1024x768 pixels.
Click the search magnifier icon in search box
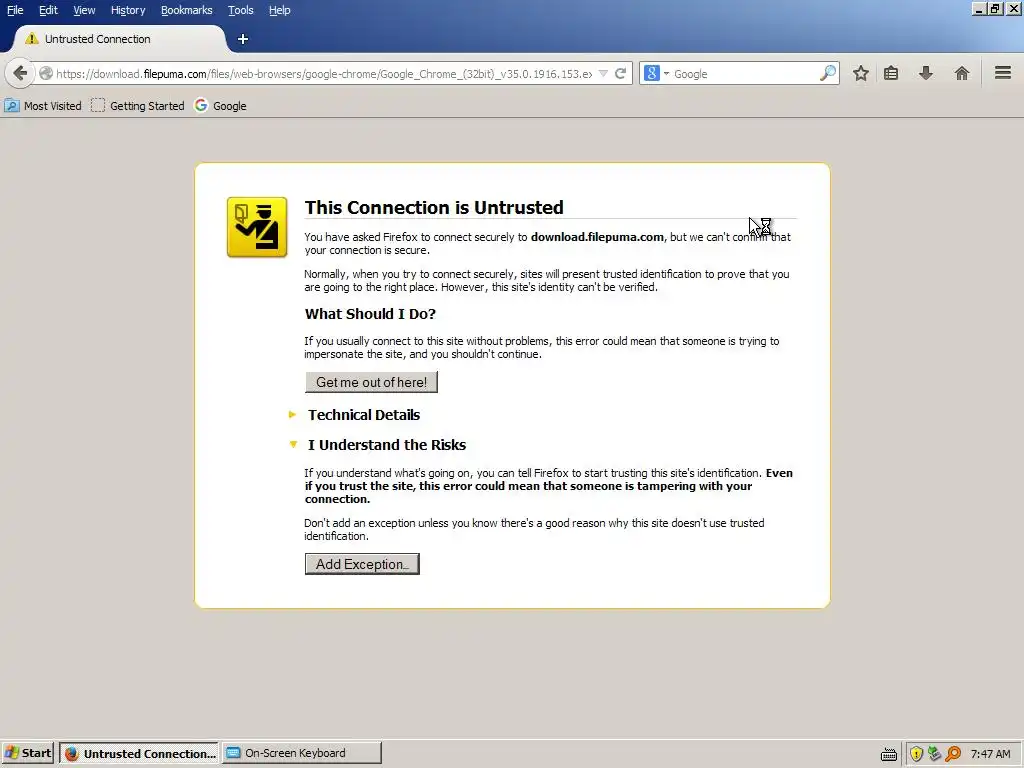(827, 73)
